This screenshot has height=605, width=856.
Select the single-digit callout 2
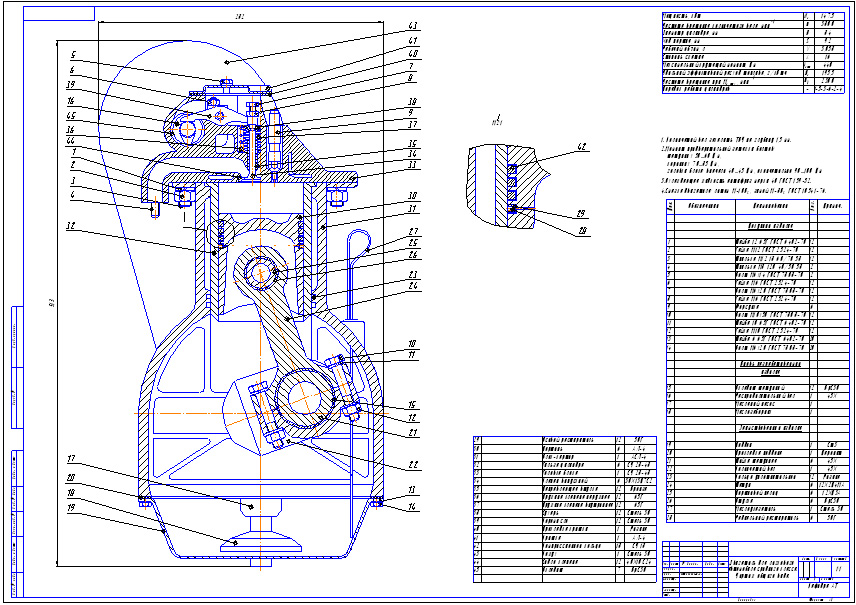(x=73, y=165)
